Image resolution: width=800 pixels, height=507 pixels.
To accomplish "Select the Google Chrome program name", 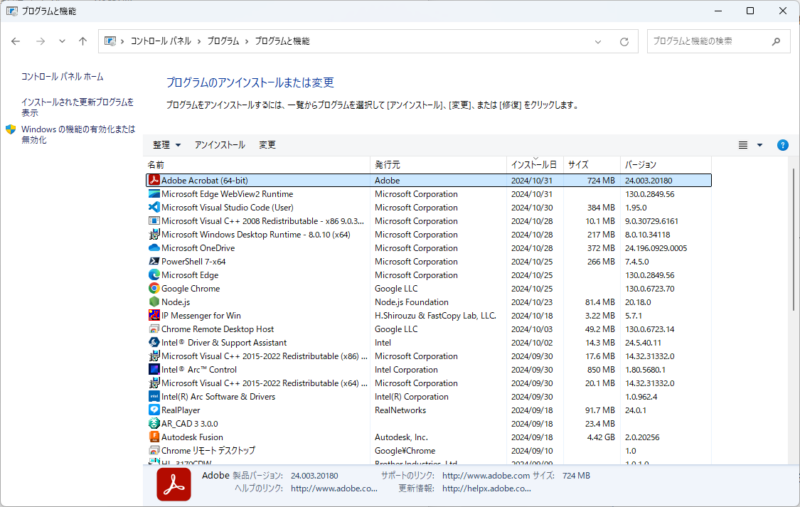I will (190, 288).
